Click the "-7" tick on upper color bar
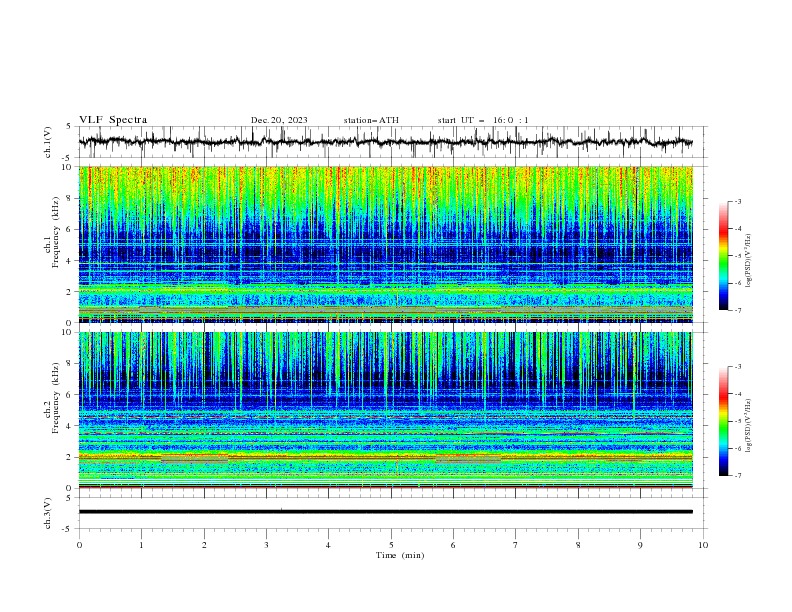This screenshot has height=612, width=792. (737, 311)
